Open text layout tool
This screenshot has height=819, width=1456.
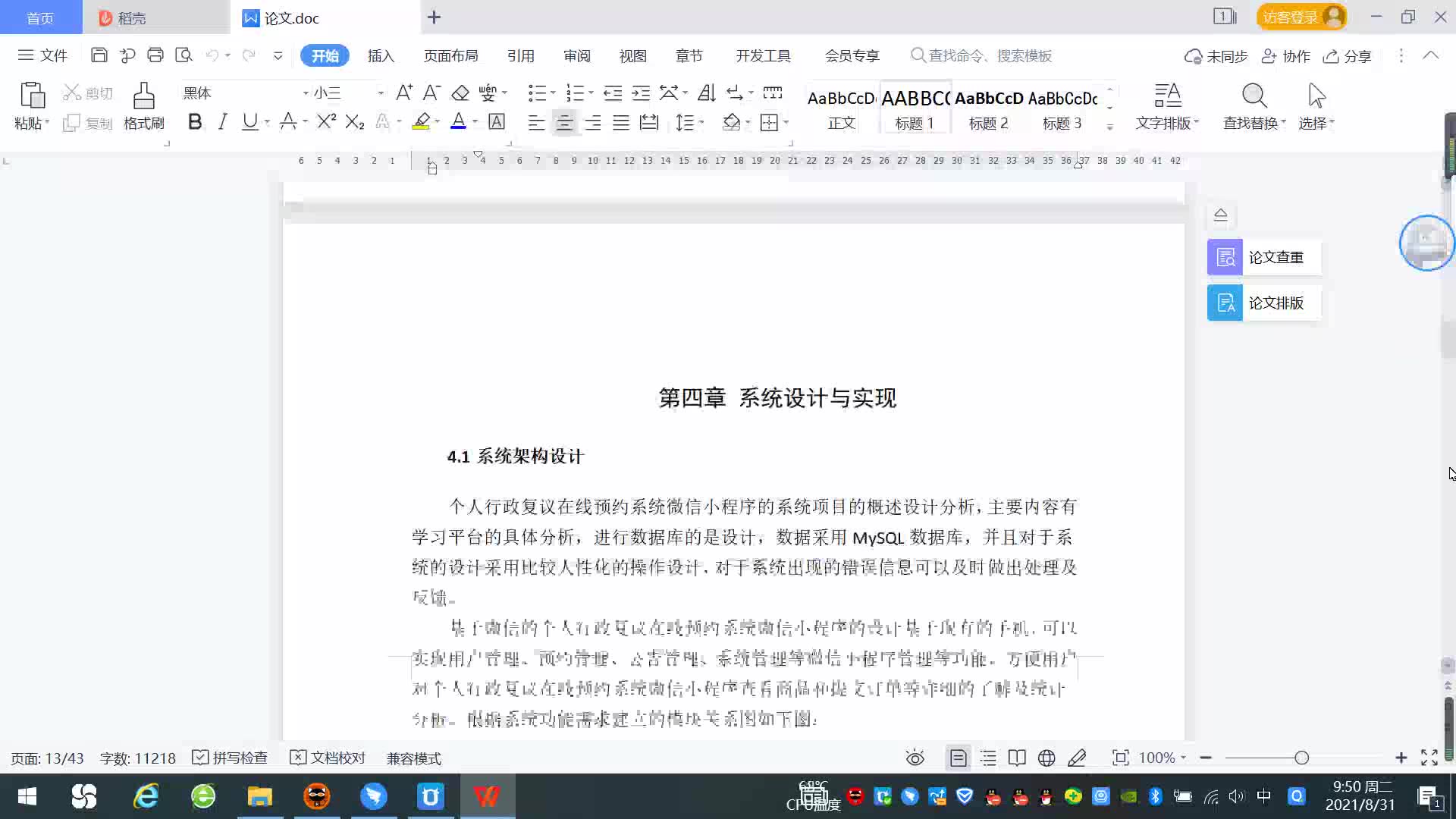point(1167,106)
